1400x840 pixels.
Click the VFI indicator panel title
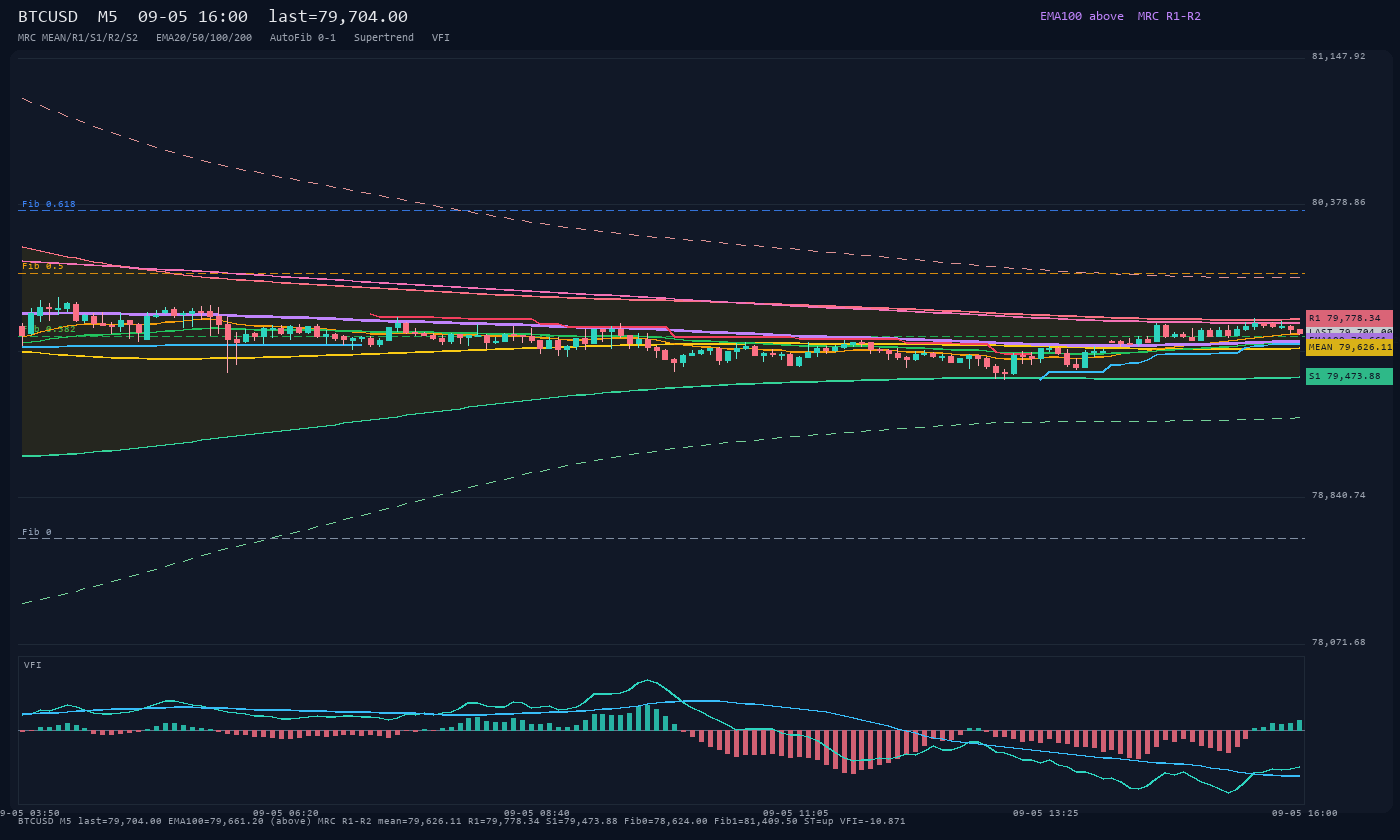pyautogui.click(x=33, y=665)
